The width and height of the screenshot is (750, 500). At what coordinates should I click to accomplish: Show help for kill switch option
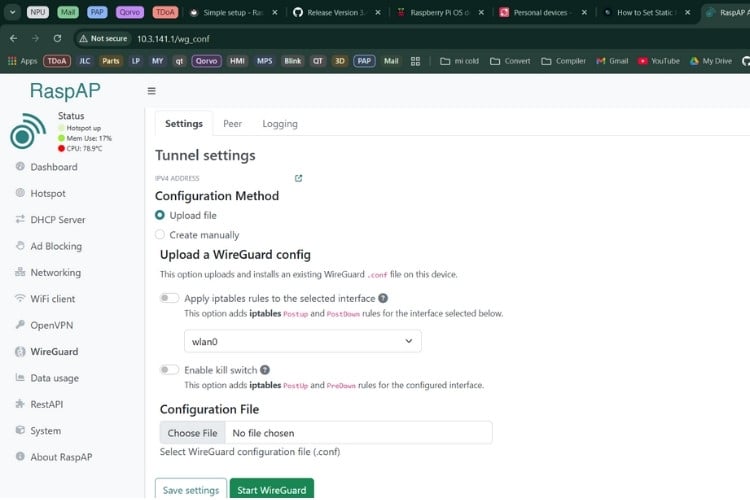tap(265, 370)
